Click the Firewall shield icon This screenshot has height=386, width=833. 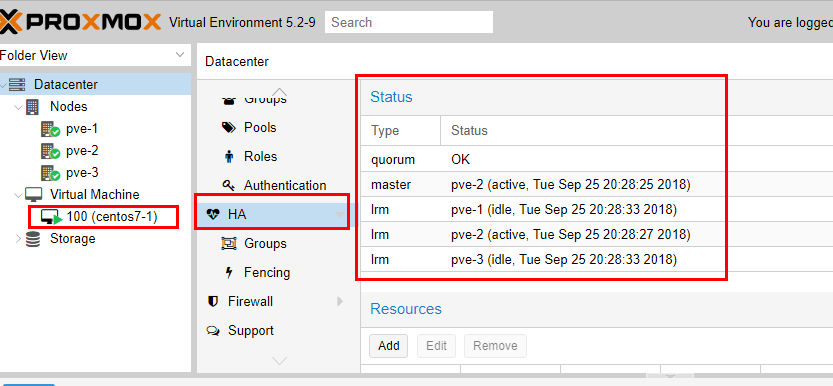coord(212,302)
